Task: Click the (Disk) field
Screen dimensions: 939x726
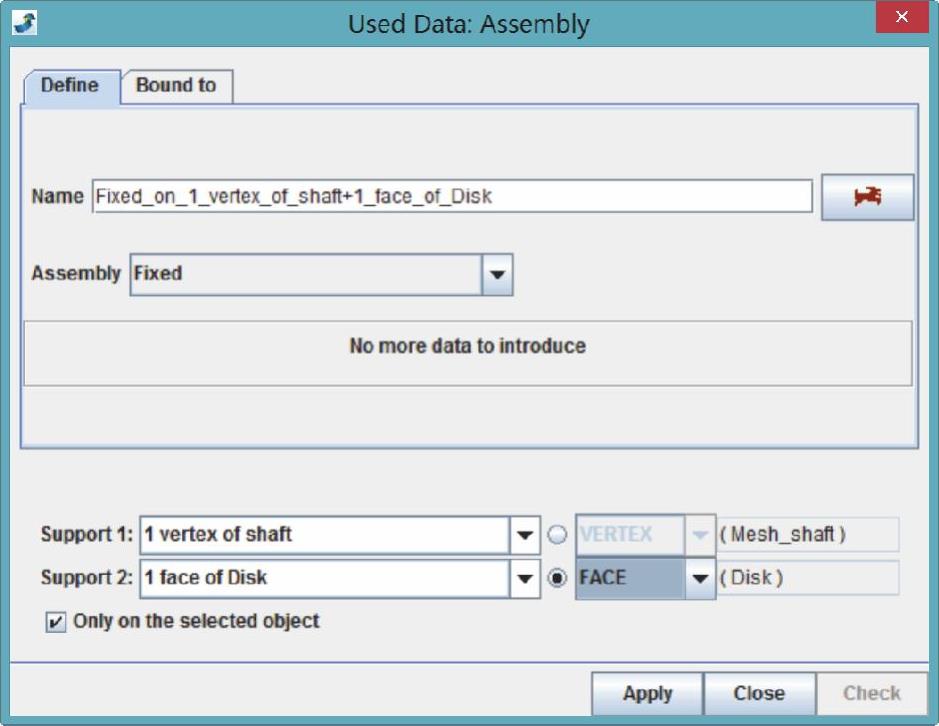Action: pos(808,578)
